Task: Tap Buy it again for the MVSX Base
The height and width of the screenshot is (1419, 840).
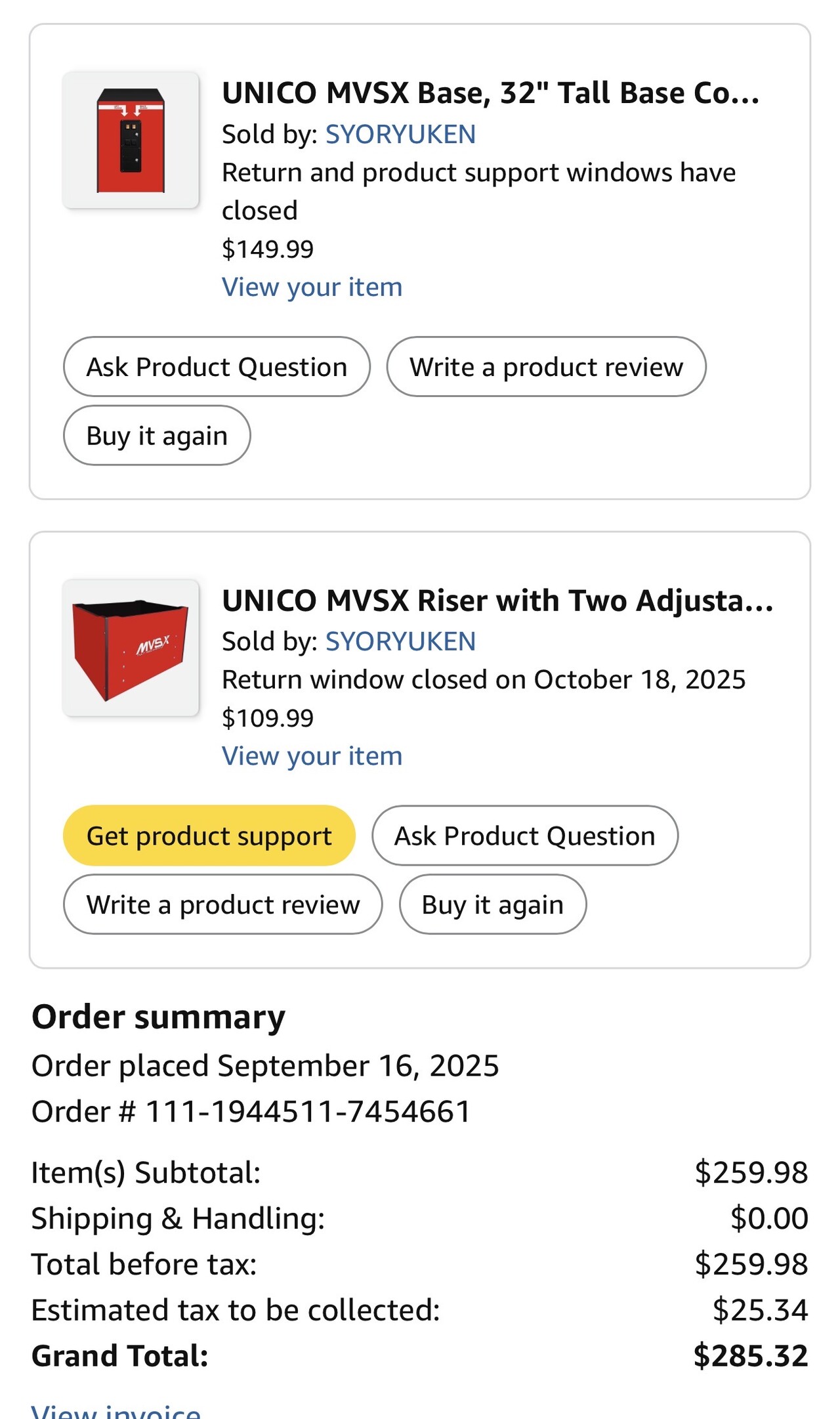Action: (157, 436)
